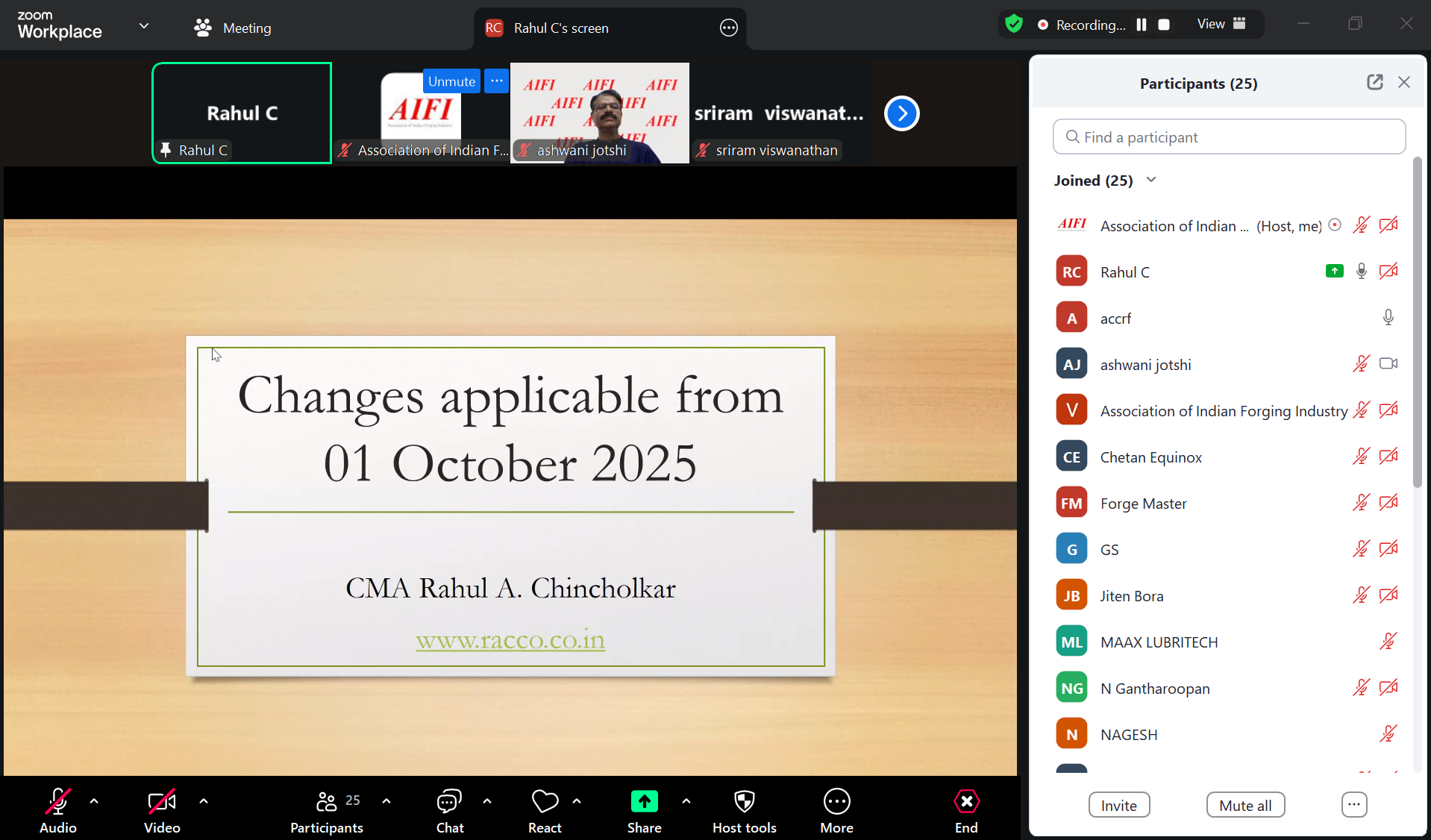Click the Find a participant search field

tap(1229, 137)
